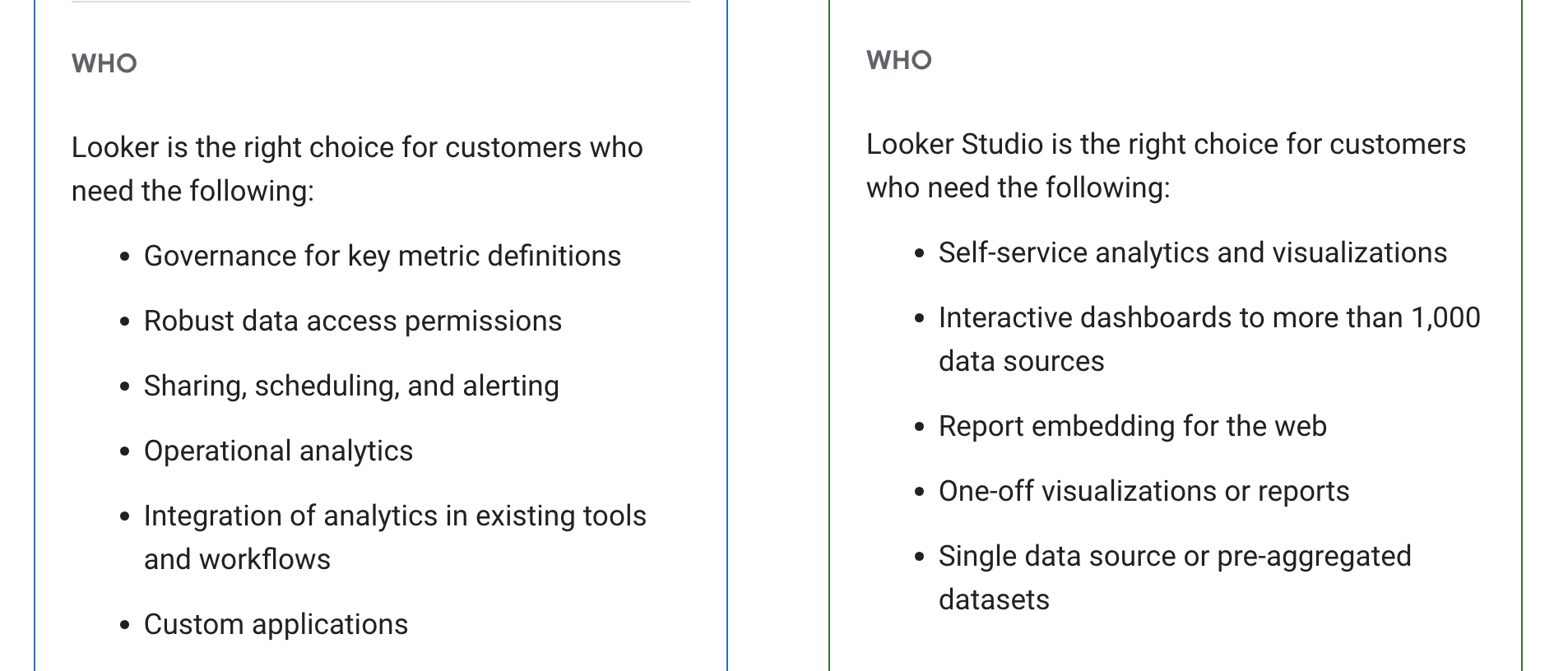The image size is (1568, 671).
Task: Click the "Custom applications" list item
Action: [276, 624]
